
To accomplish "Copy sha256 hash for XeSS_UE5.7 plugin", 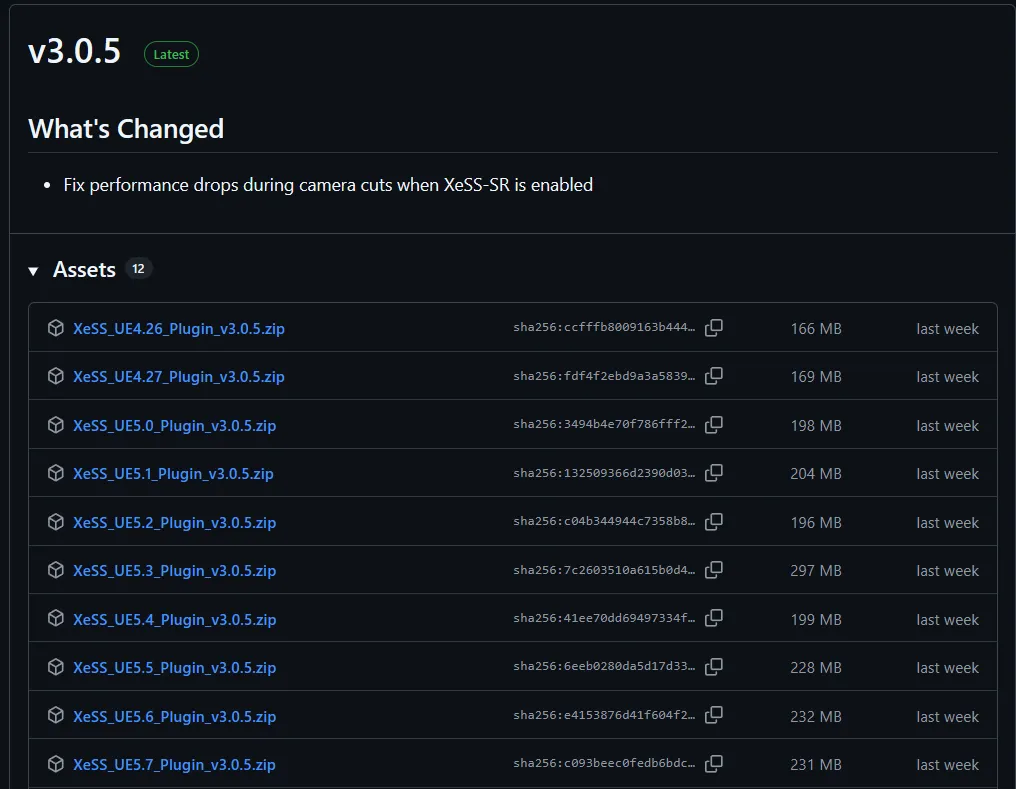I will (713, 764).
